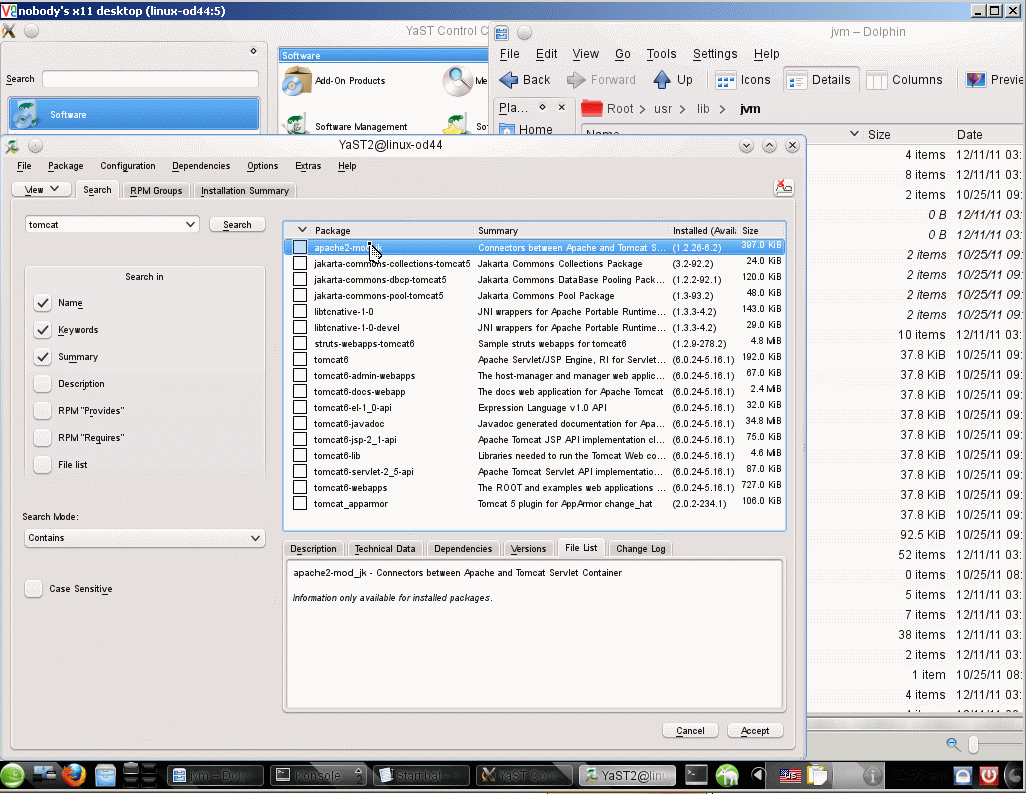
Task: Check the apache2-mod_jk package checkbox
Action: (300, 247)
